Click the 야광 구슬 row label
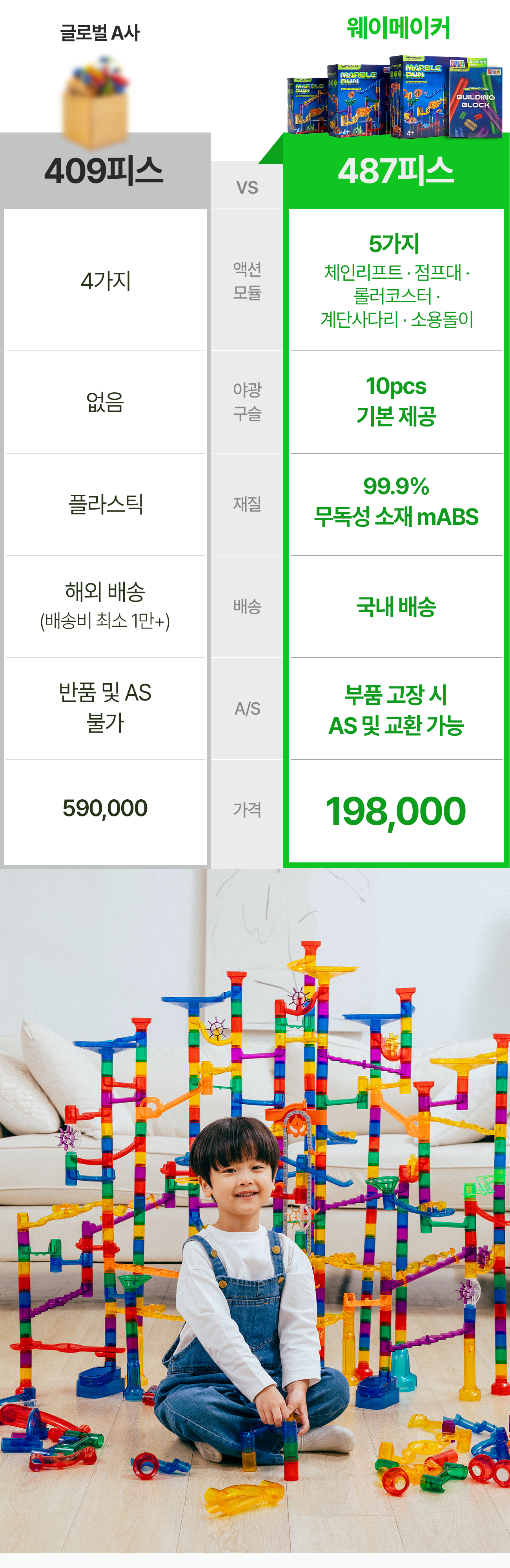Image resolution: width=510 pixels, height=1568 pixels. click(x=247, y=401)
